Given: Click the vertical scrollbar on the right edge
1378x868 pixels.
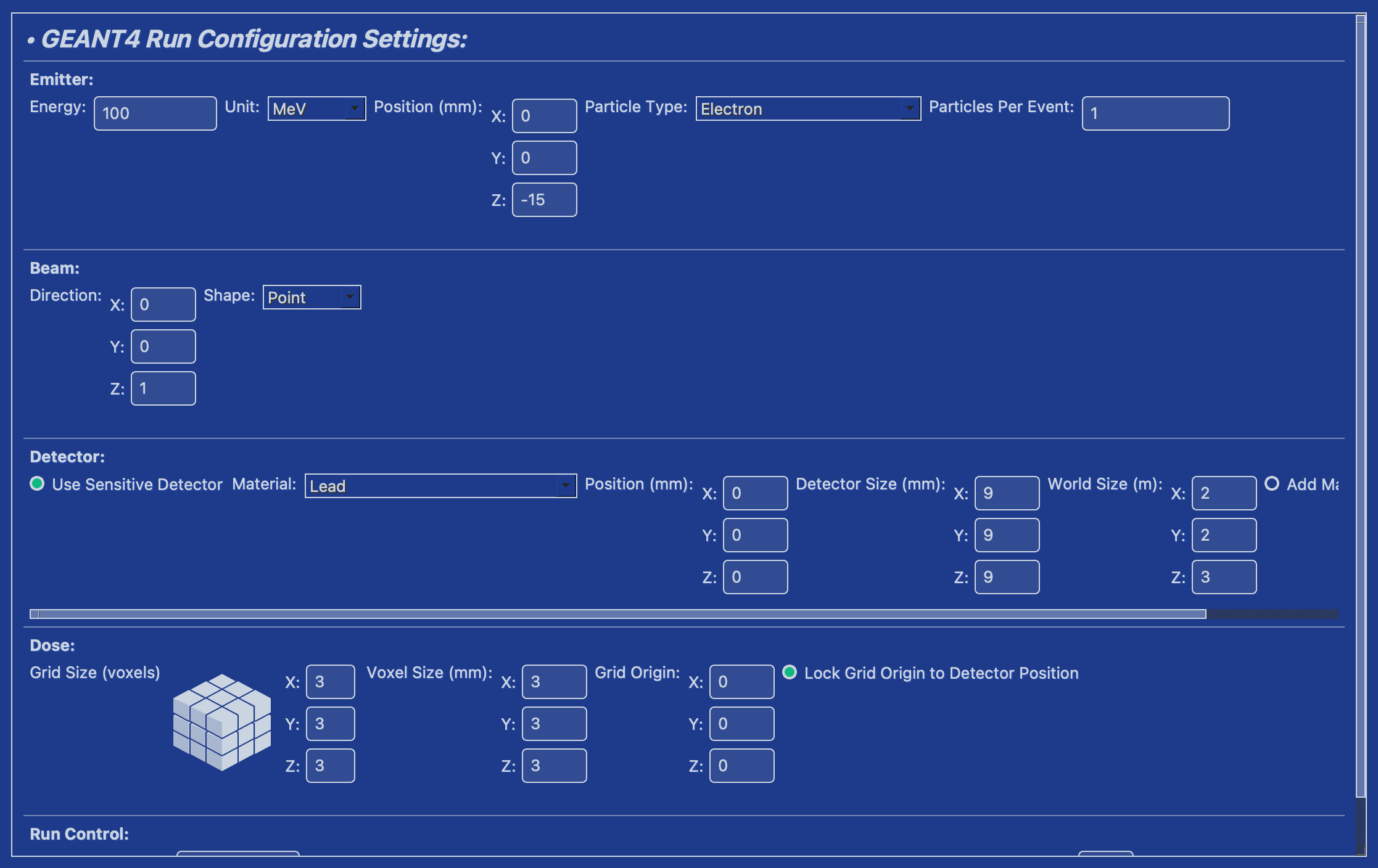Looking at the screenshot, I should point(1361,407).
